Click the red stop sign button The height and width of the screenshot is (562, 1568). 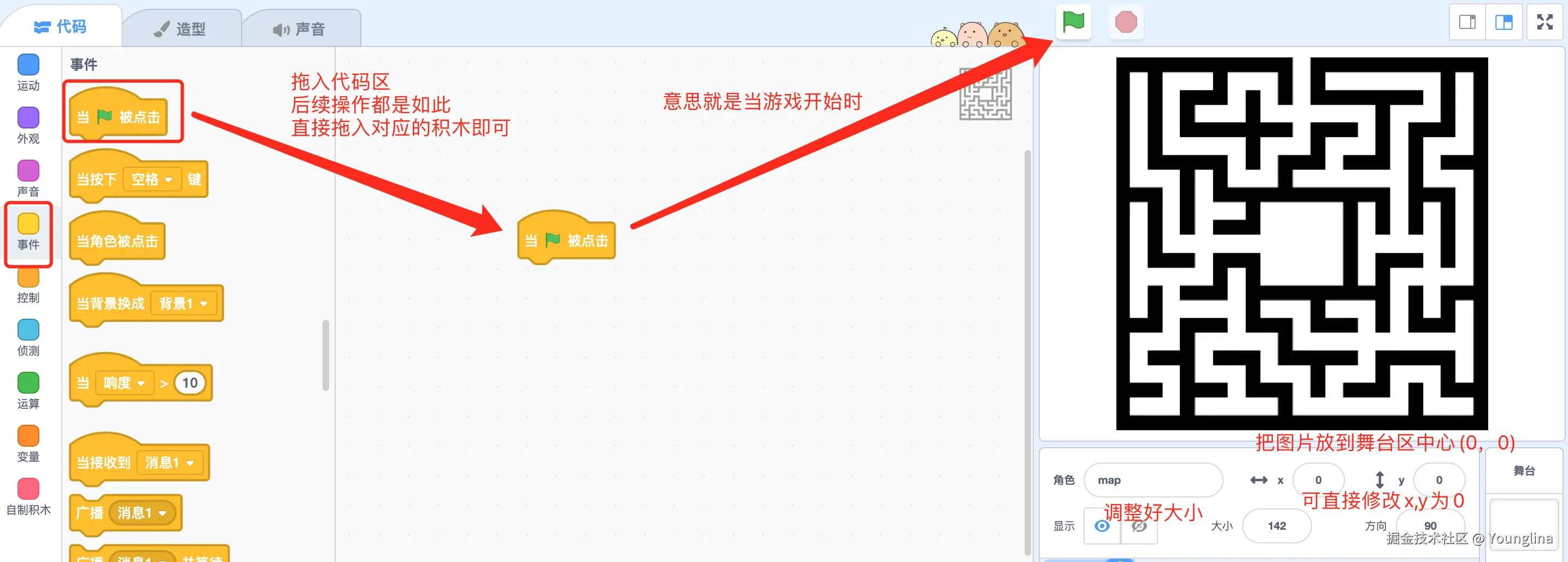click(x=1126, y=22)
